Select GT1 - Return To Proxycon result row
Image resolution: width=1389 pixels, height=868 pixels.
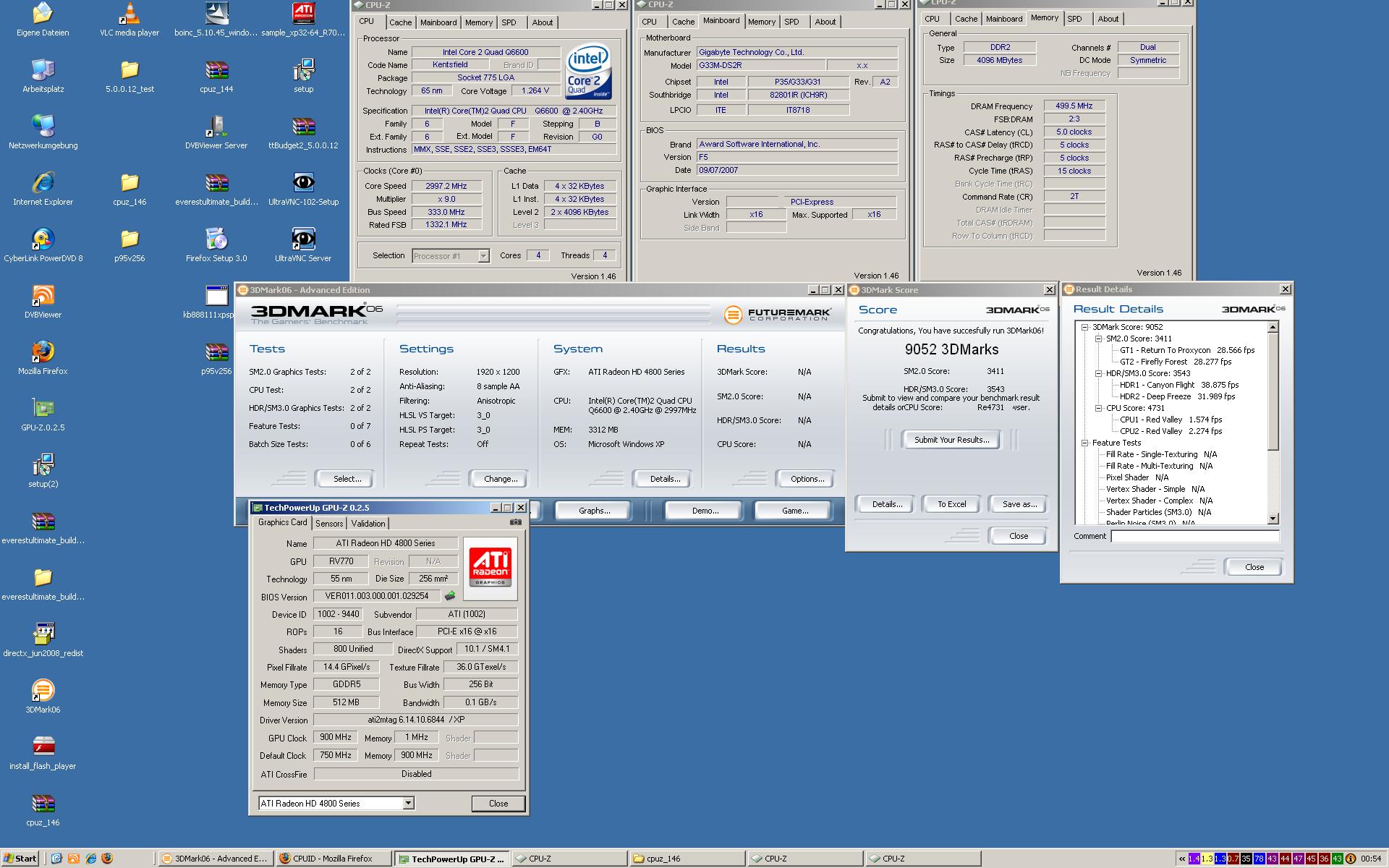[1187, 350]
